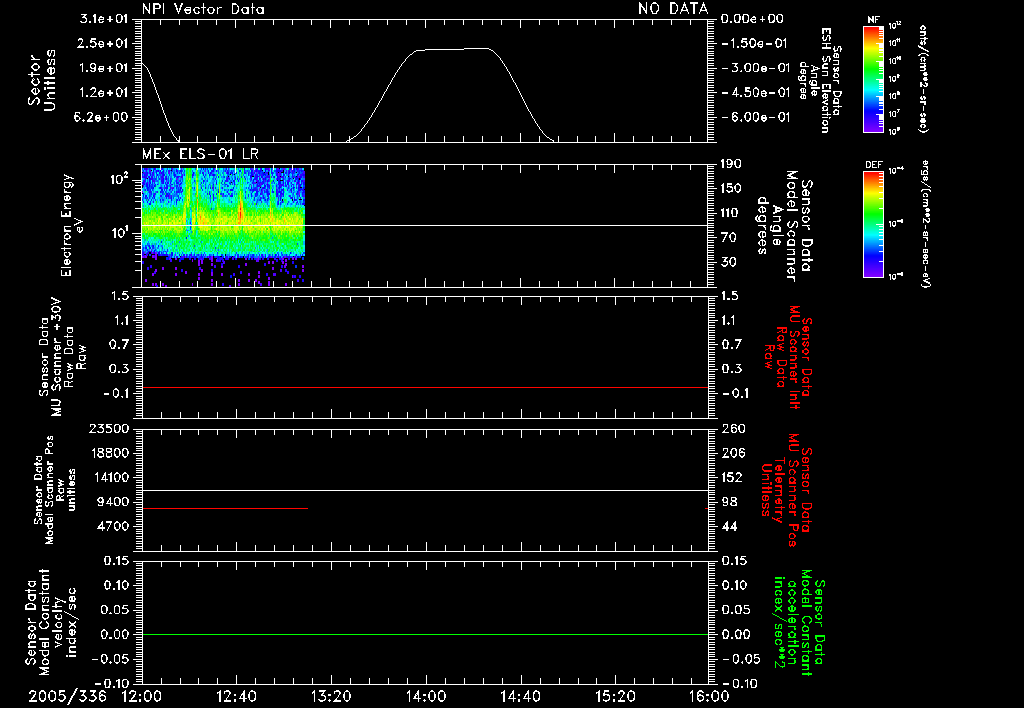Select the 16:00 end time label

click(709, 696)
